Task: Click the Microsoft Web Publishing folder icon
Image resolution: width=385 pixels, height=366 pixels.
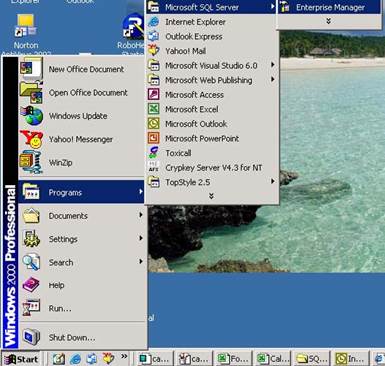Action: click(x=154, y=80)
